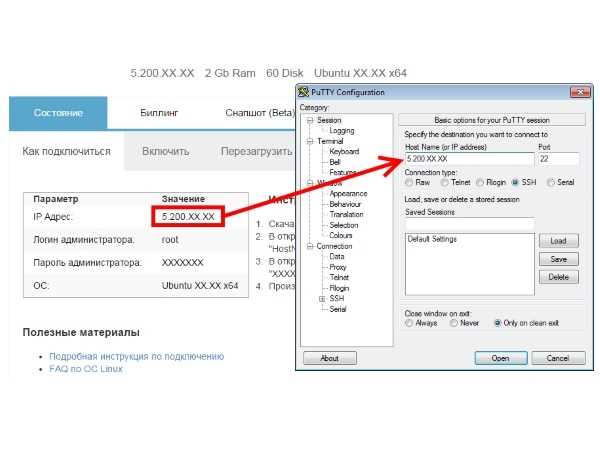Viewport: 600px width, 450px height.
Task: Collapse the Session tree node
Action: click(310, 121)
